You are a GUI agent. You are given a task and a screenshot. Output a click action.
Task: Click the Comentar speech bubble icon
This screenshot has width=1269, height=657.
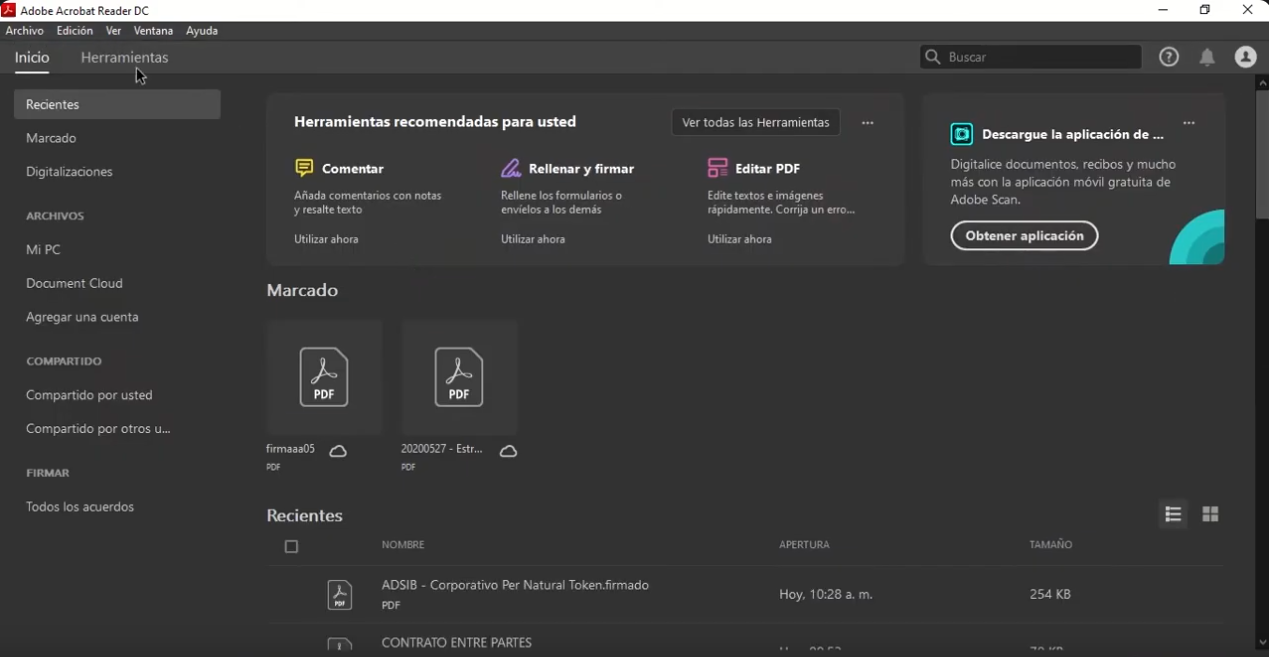coord(304,168)
